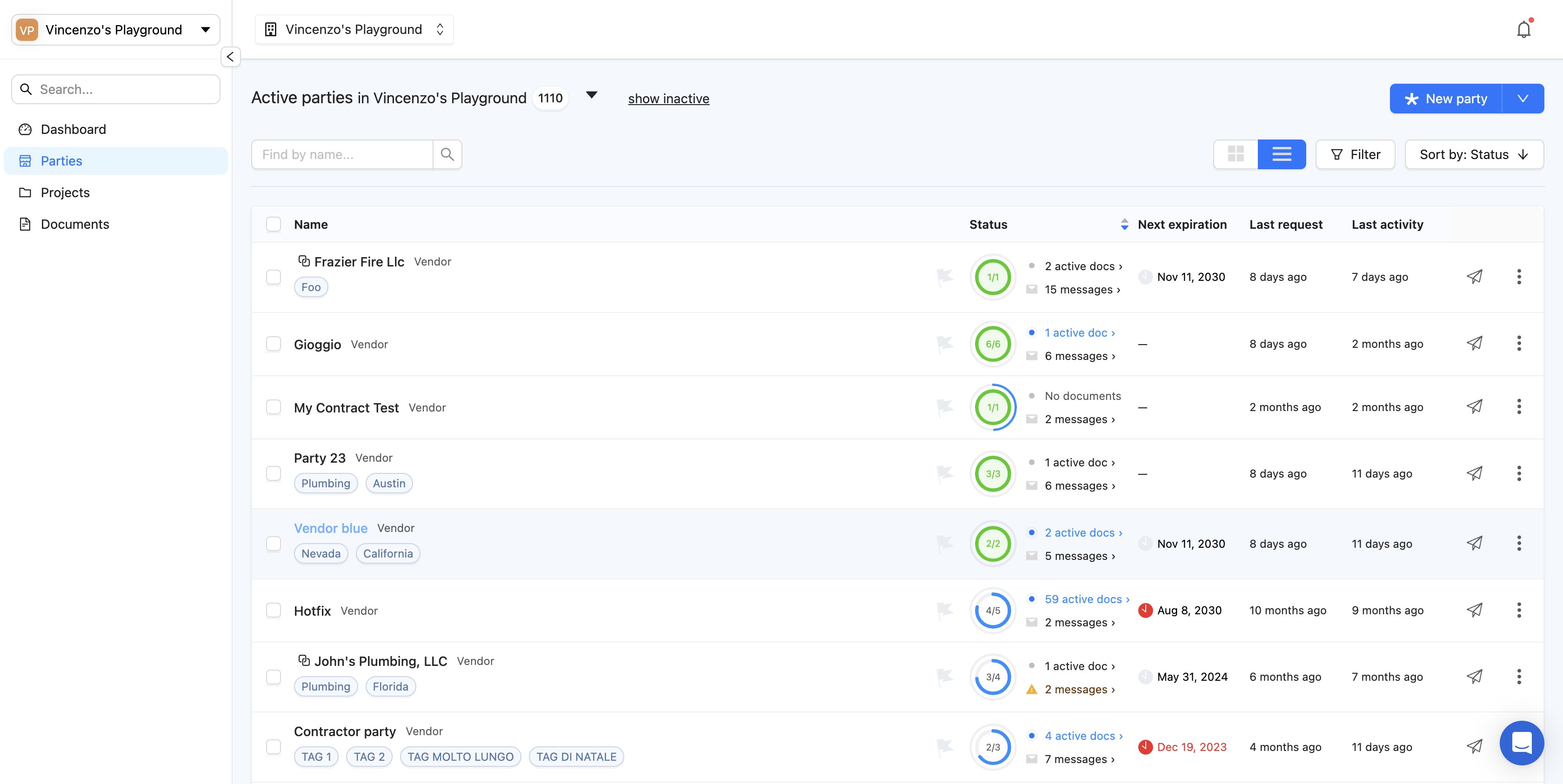Open the Filter button

[x=1355, y=154]
